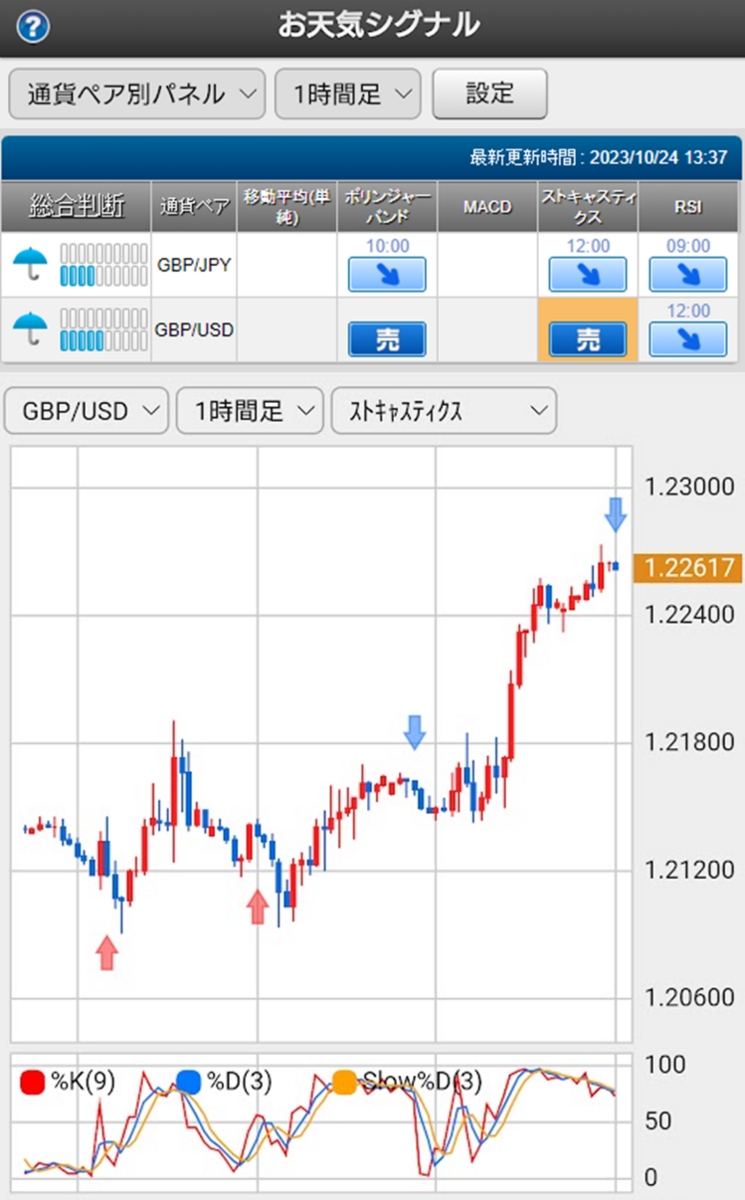Viewport: 745px width, 1200px height.
Task: Click the leftmost red buy arrow marker
Action: click(106, 952)
